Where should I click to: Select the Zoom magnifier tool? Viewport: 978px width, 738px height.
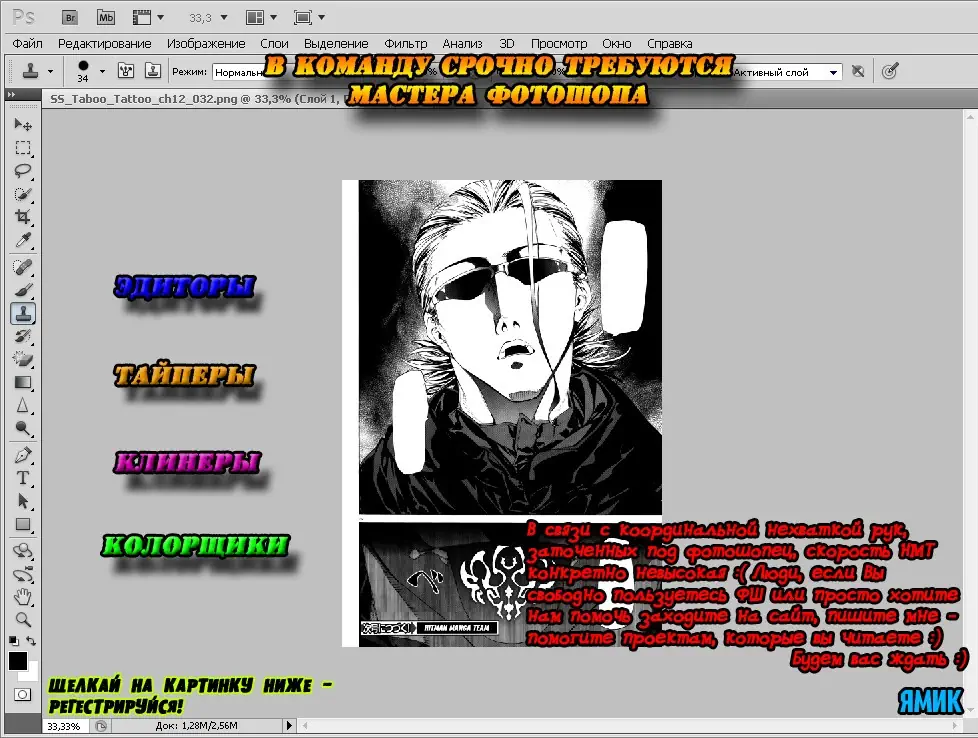(23, 620)
